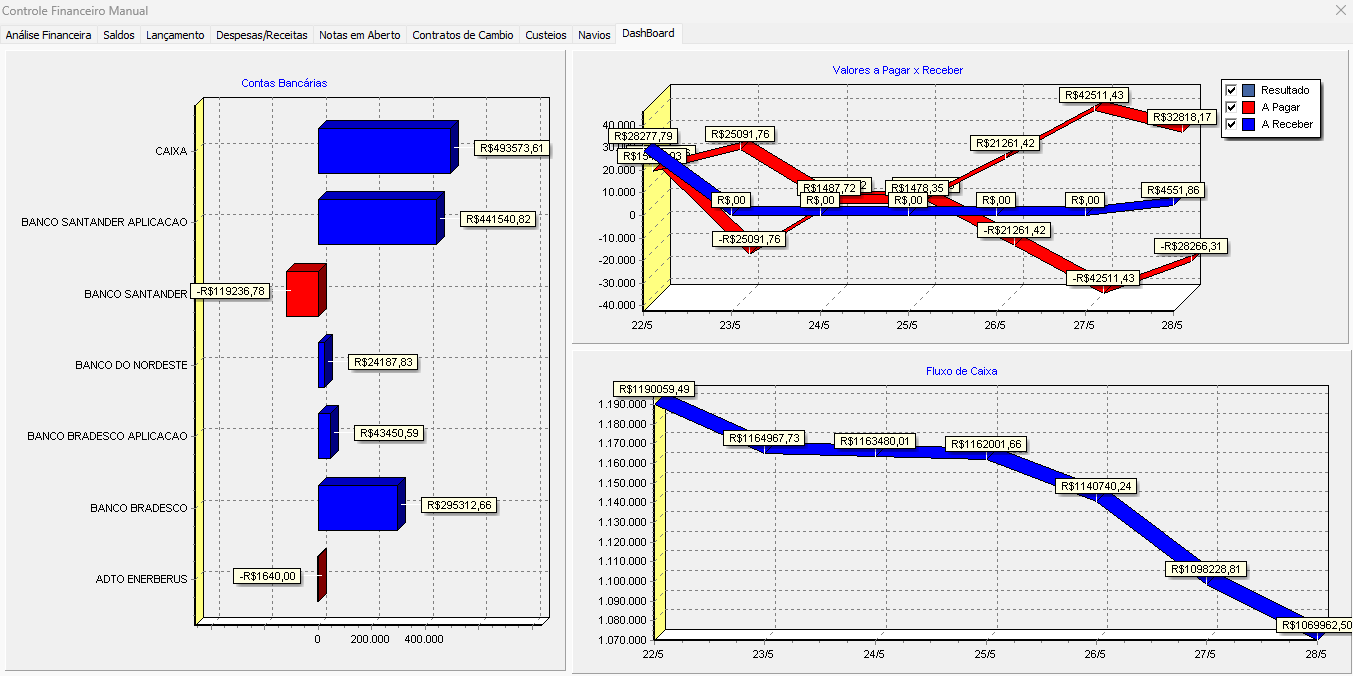
Task: Click the -R$119236,78 value label
Action: click(230, 291)
